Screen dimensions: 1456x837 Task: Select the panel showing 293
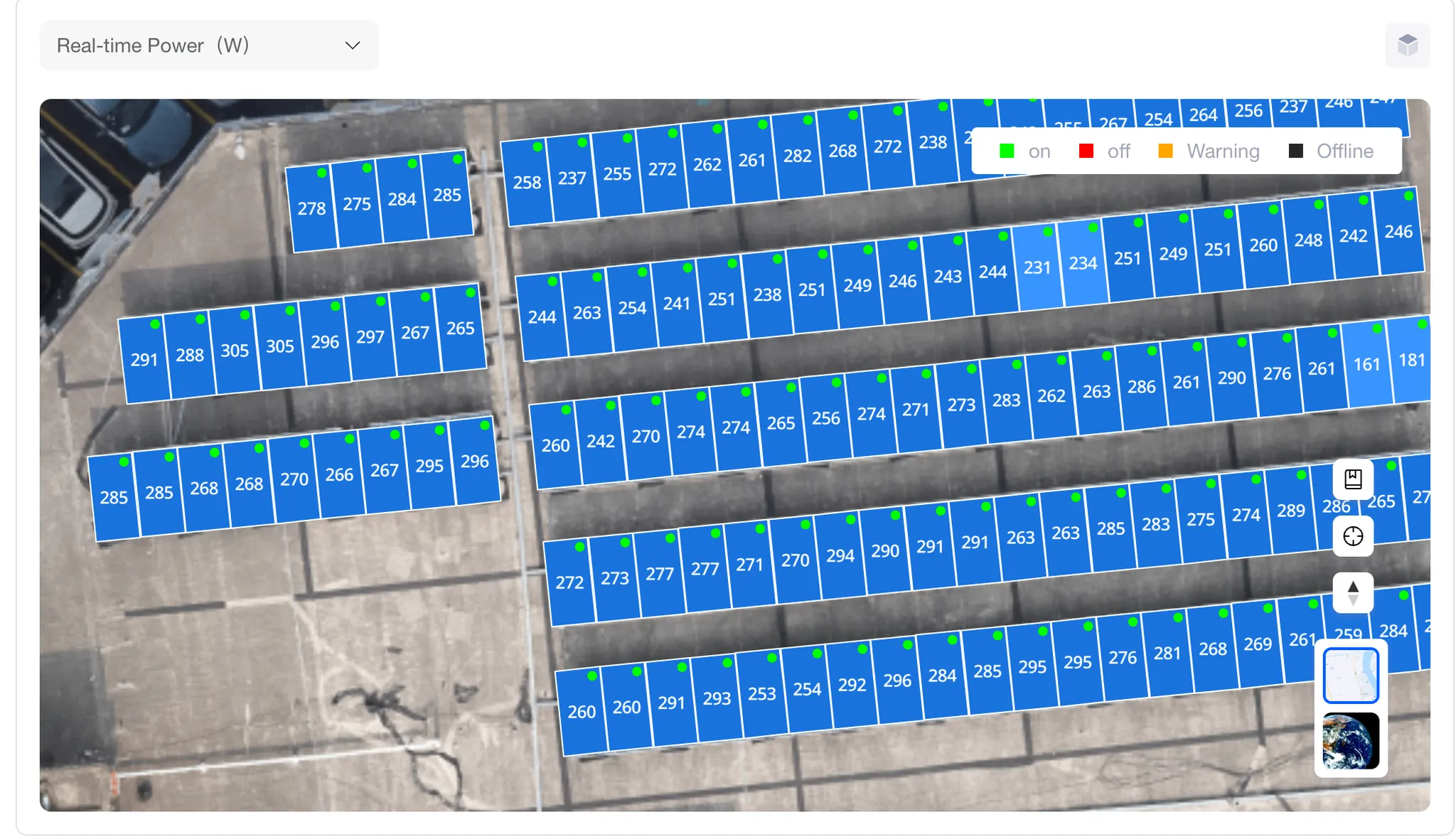(717, 698)
